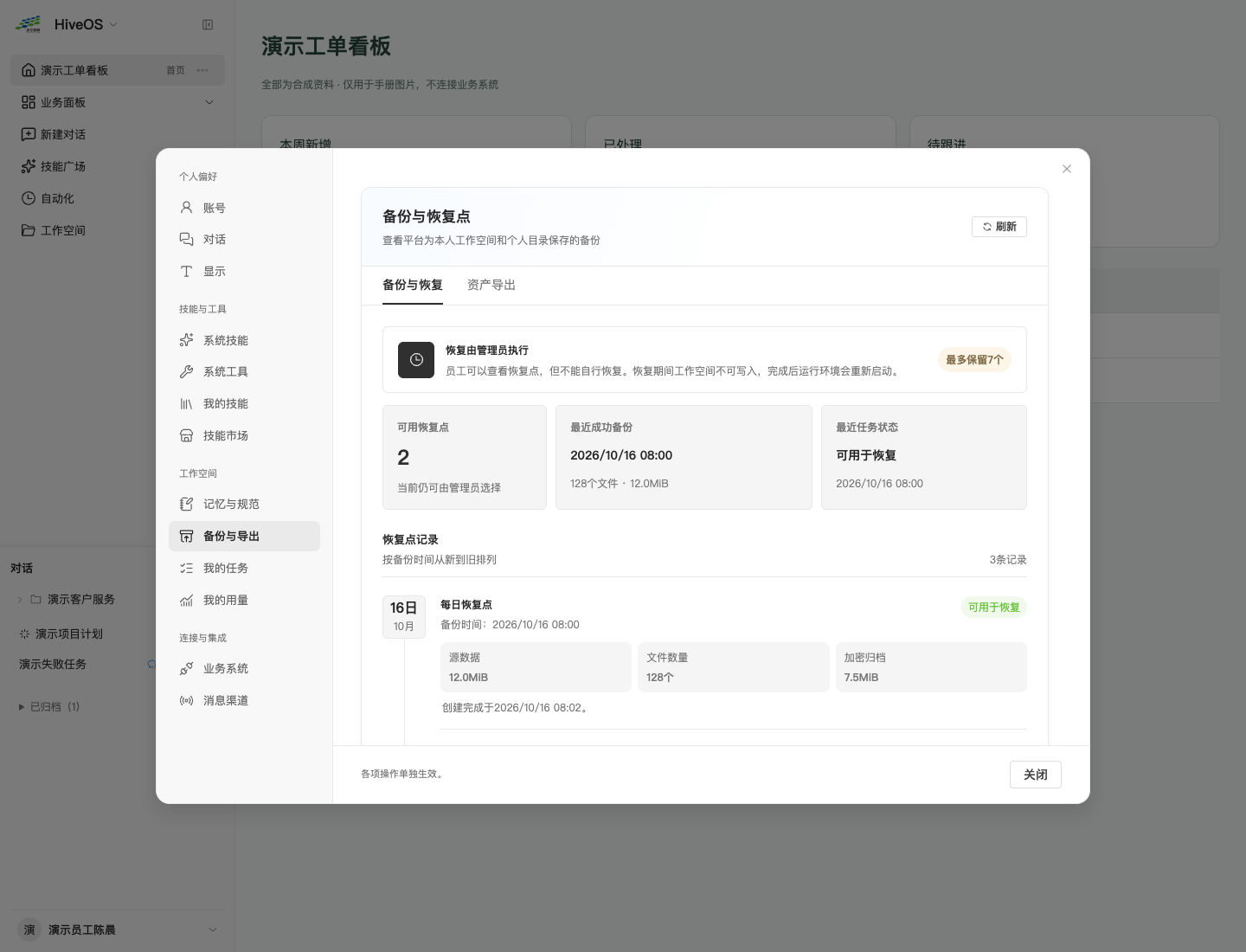Image resolution: width=1246 pixels, height=952 pixels.
Task: Open 业务系统 integrations
Action: point(244,668)
